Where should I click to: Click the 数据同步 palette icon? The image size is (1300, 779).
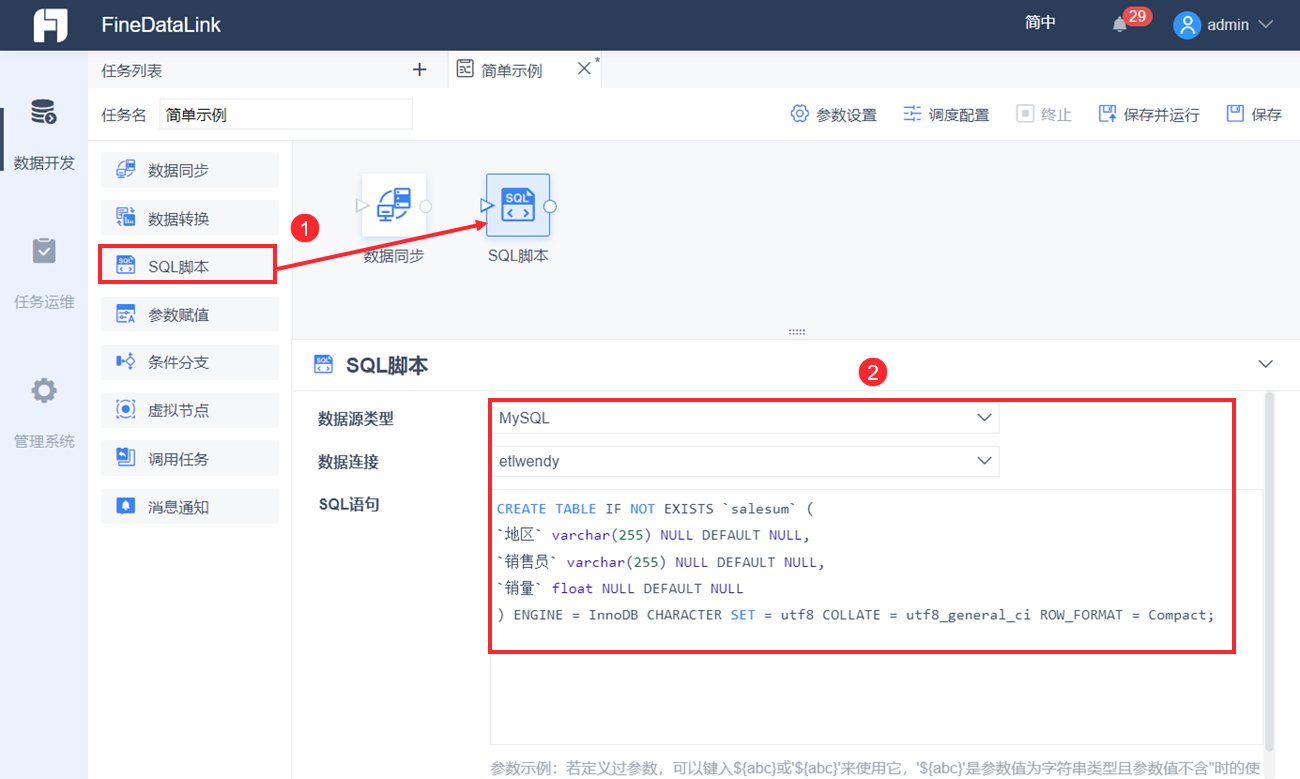point(126,170)
